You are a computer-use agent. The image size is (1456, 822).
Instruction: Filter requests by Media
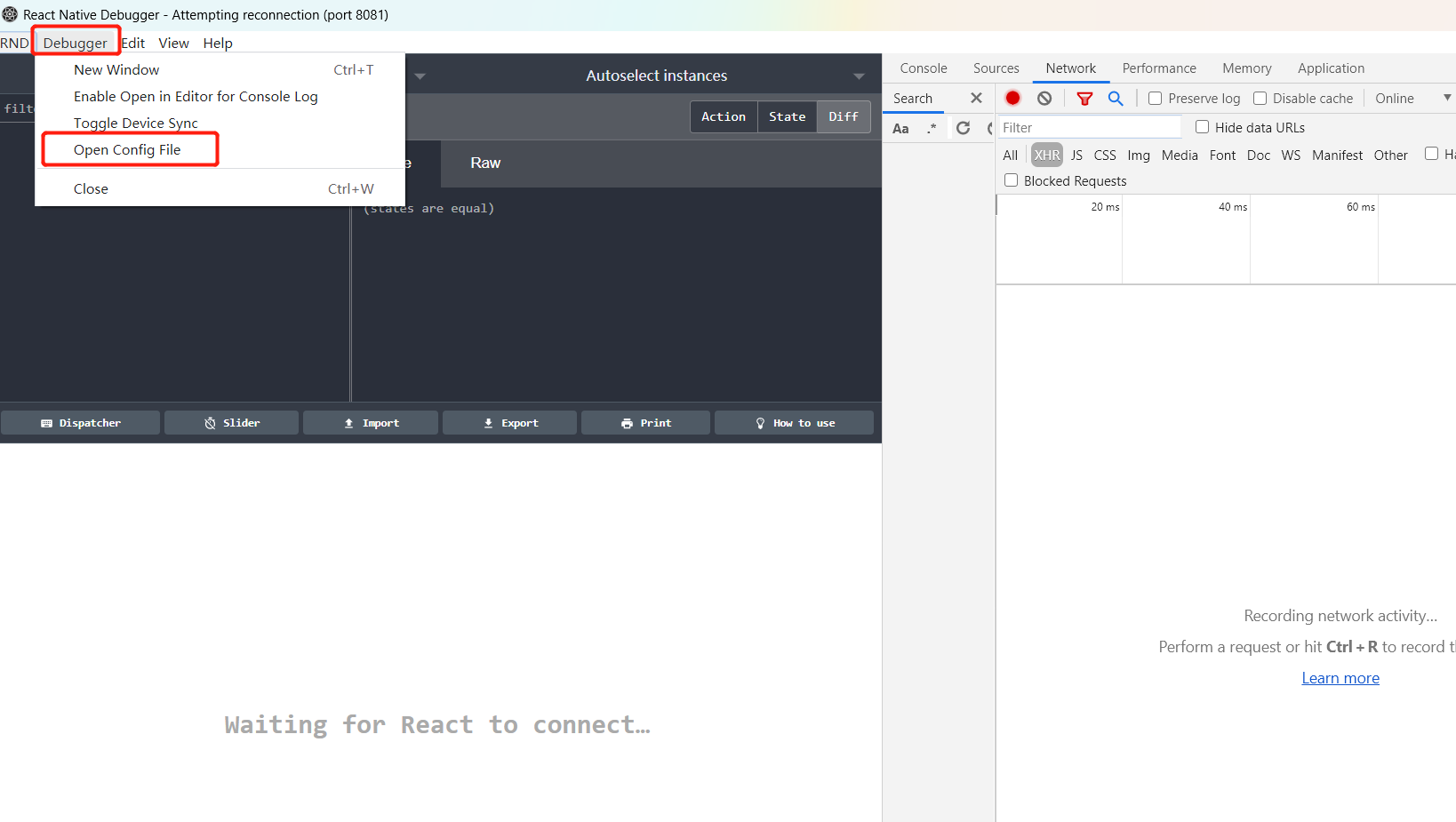click(1180, 155)
